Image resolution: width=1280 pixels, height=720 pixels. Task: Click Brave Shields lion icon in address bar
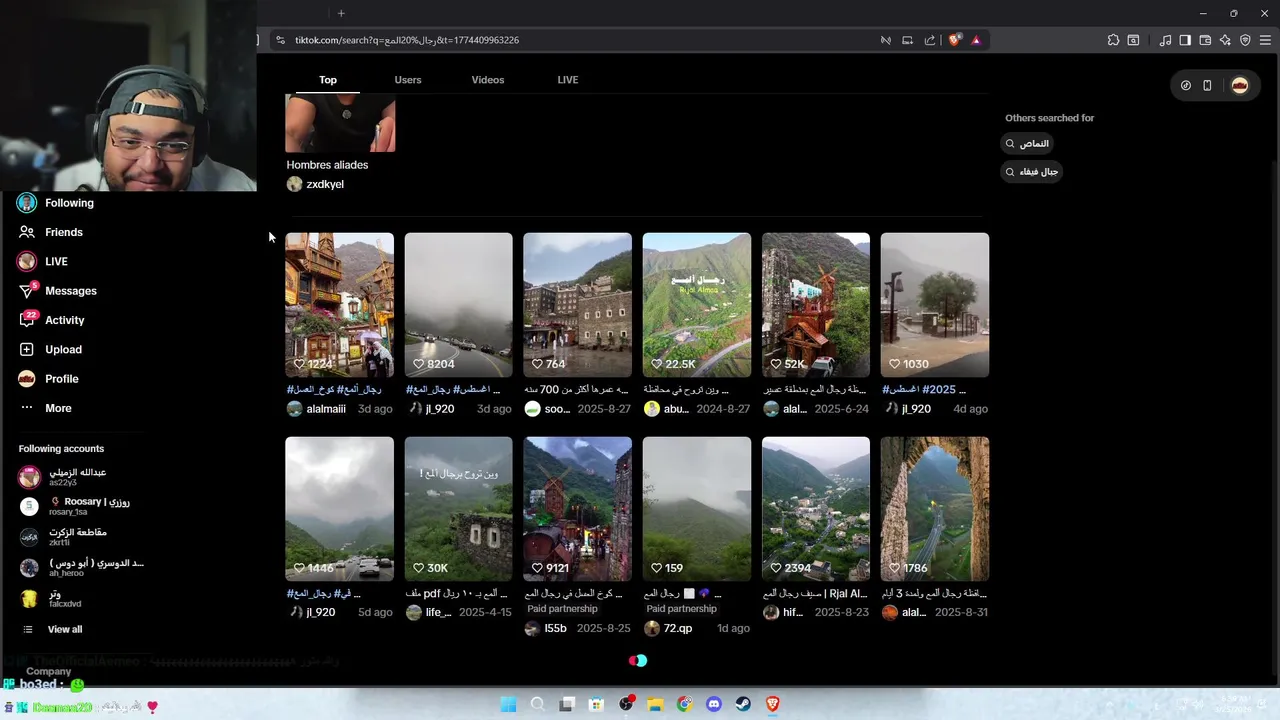pos(955,40)
